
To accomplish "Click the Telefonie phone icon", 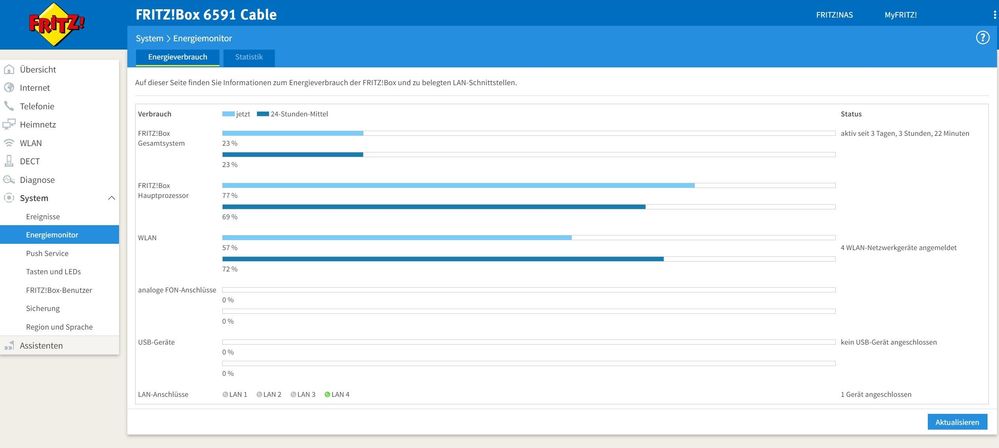I will pyautogui.click(x=9, y=106).
